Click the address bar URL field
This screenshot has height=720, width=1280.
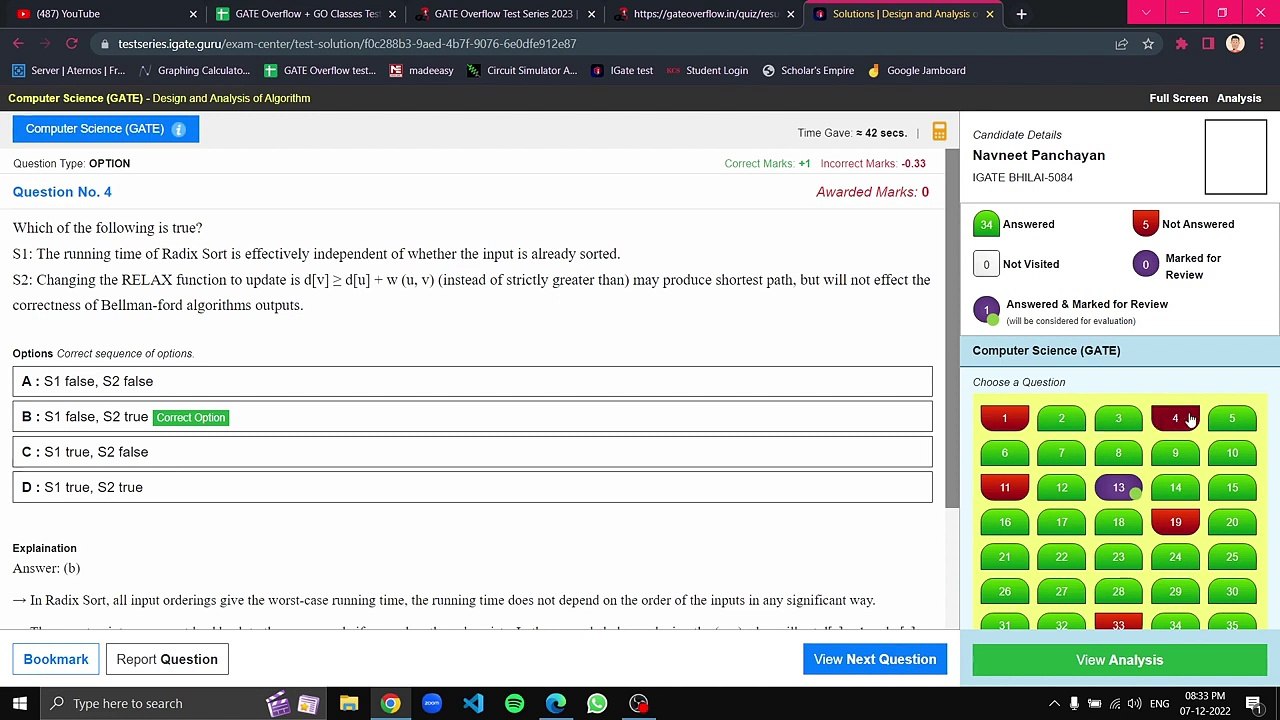pos(600,44)
